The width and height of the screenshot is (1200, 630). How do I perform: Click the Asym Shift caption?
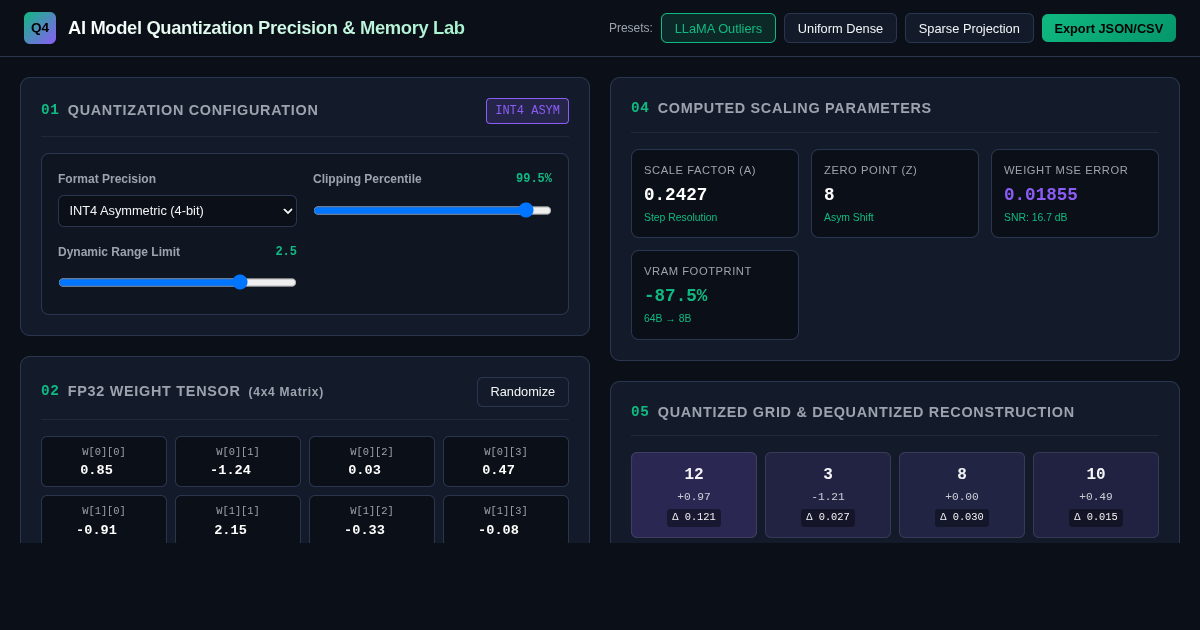click(849, 217)
